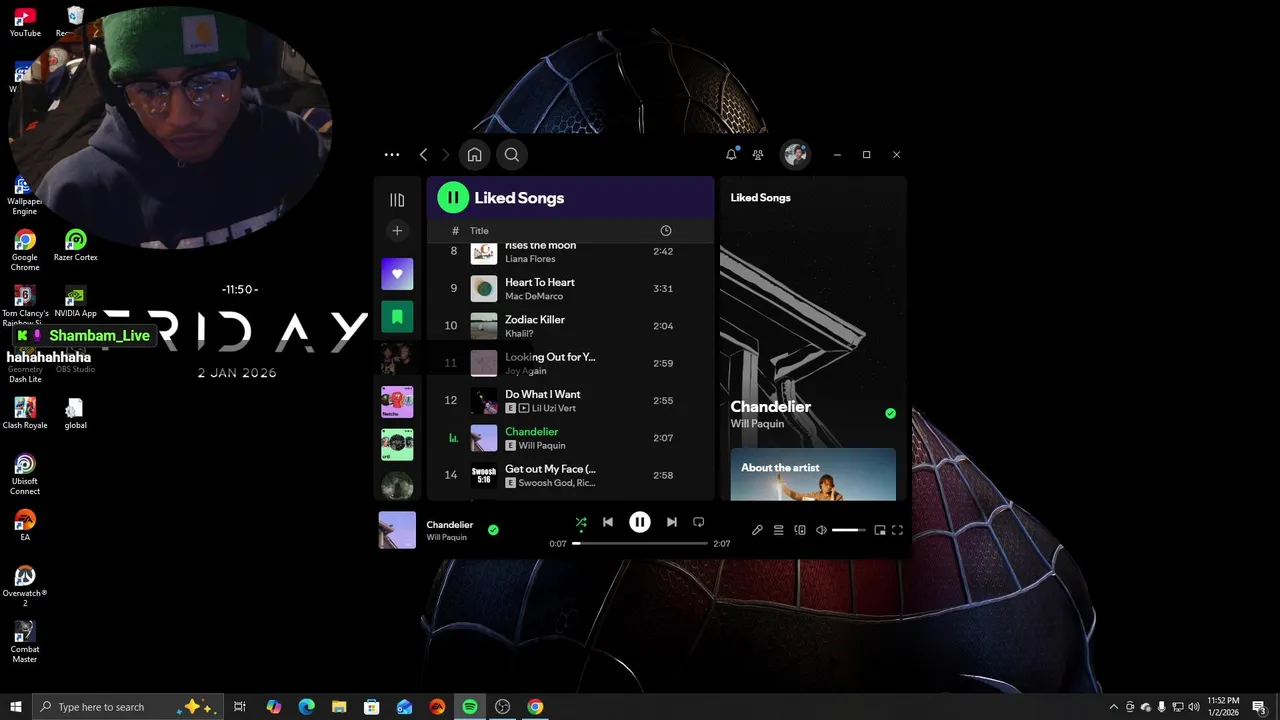Open Combat Master desktop shortcut
The height and width of the screenshot is (720, 1280).
tap(25, 642)
